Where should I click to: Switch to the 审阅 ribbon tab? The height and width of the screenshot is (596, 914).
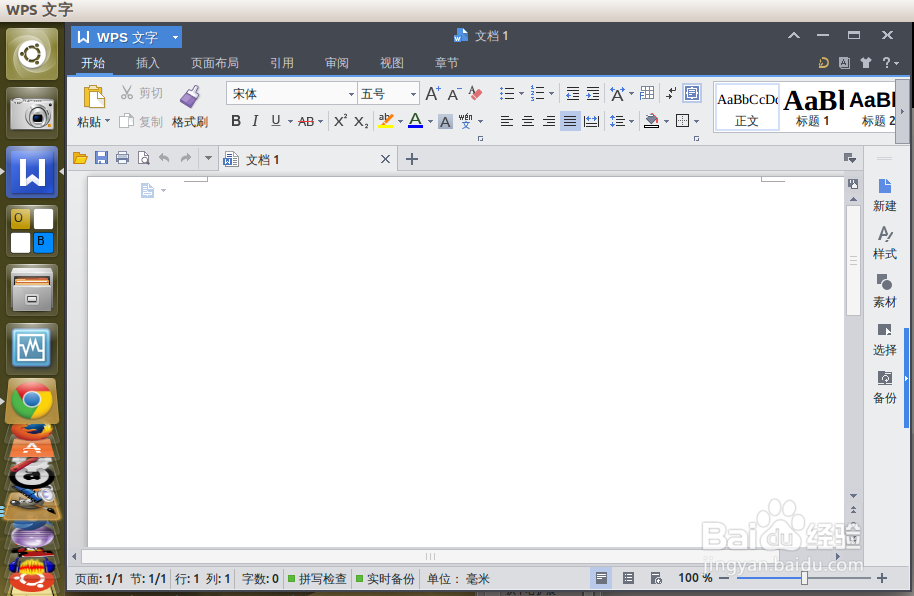pyautogui.click(x=336, y=63)
